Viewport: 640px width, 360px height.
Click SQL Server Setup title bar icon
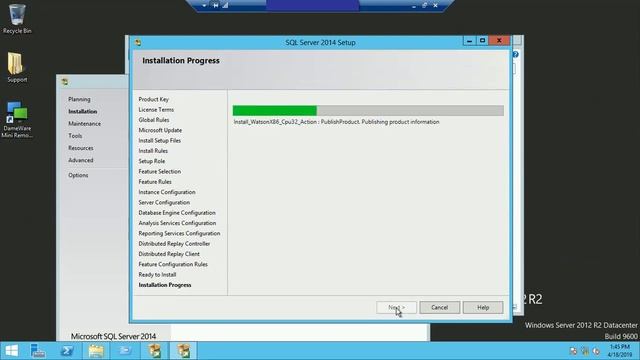click(x=138, y=42)
